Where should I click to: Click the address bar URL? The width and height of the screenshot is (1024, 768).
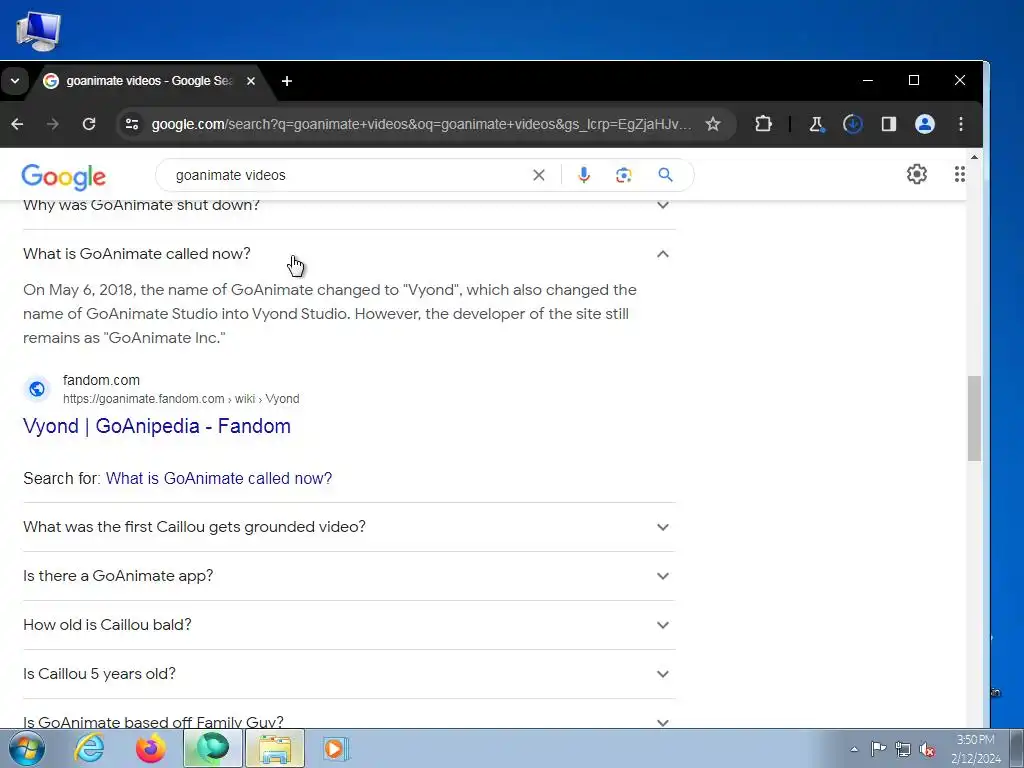(421, 124)
